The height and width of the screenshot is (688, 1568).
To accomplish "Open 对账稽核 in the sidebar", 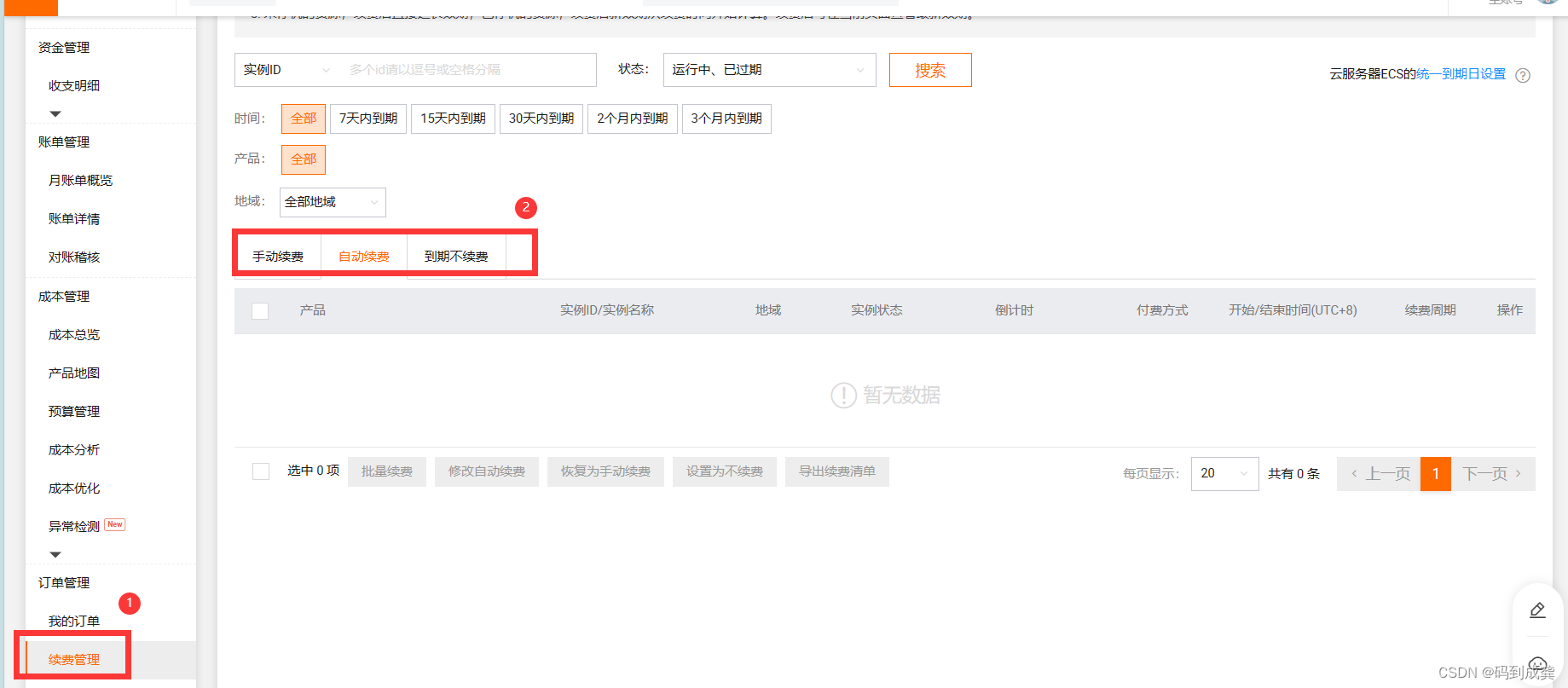I will click(x=74, y=257).
